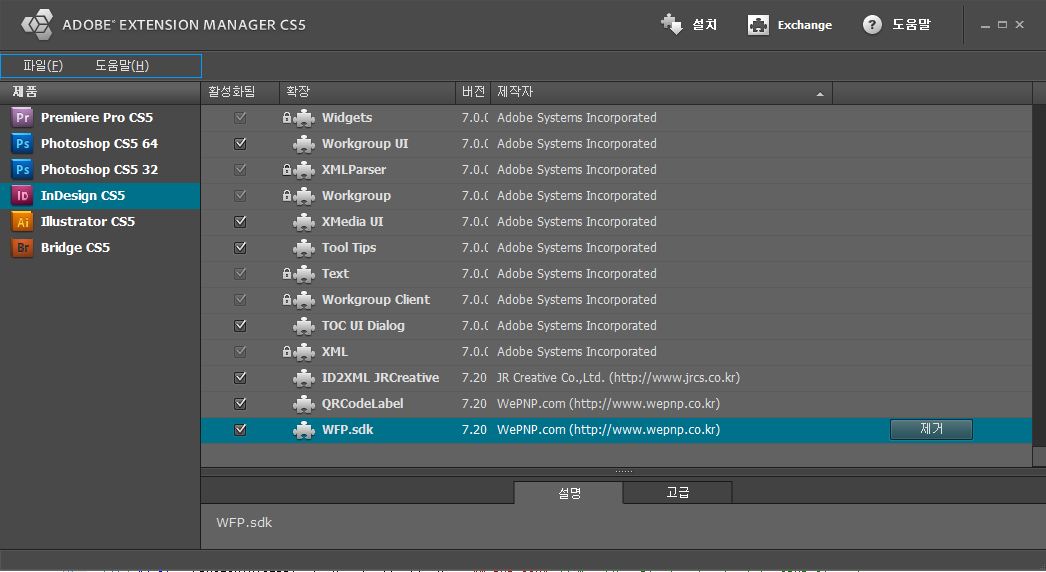The height and width of the screenshot is (572, 1046).
Task: Click the help question mark icon
Action: pyautogui.click(x=872, y=25)
